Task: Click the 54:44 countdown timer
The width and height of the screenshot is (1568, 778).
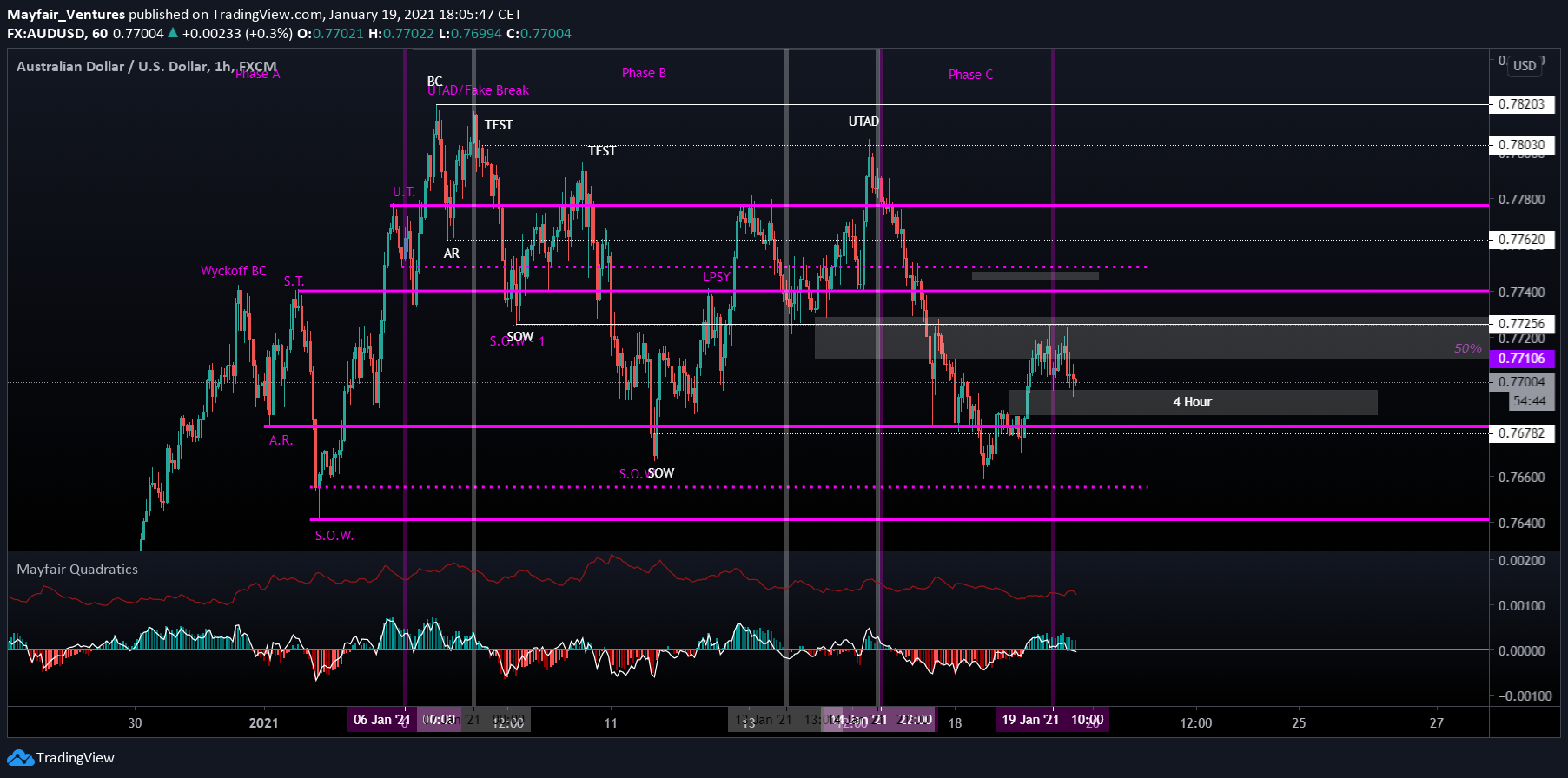Action: (x=1530, y=401)
